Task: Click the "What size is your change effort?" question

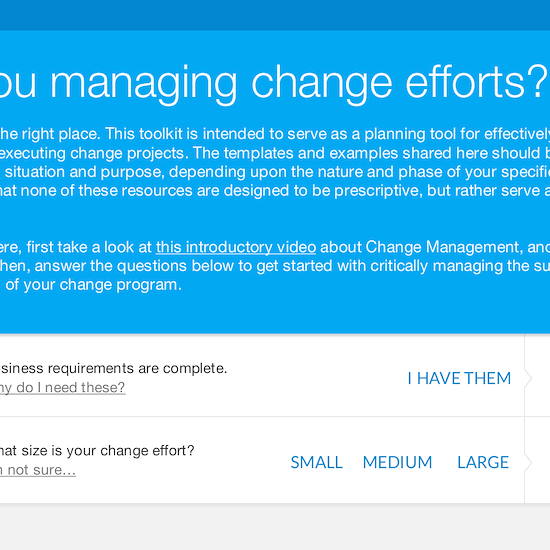Action: 97,451
